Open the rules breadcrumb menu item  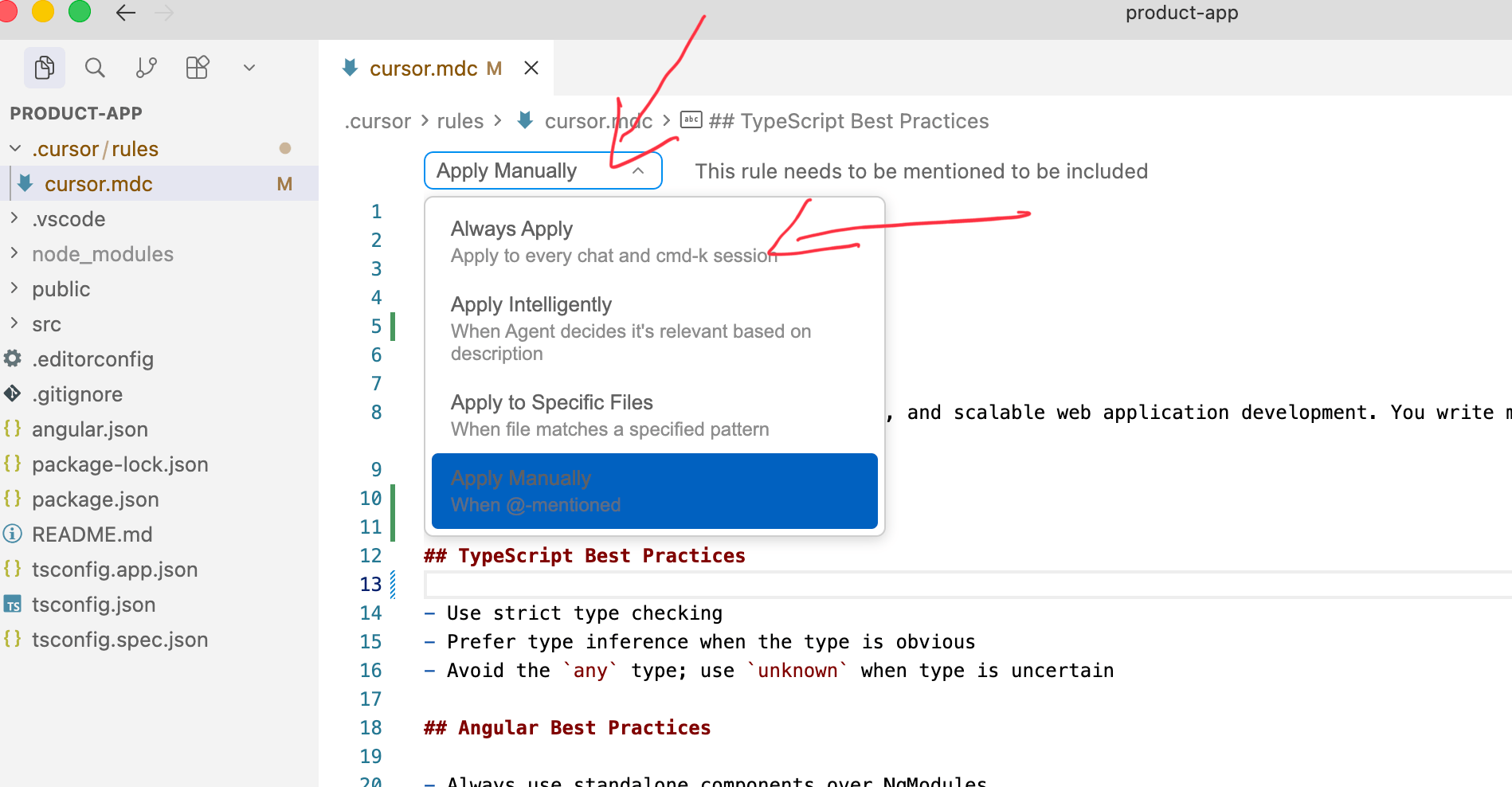pos(460,120)
